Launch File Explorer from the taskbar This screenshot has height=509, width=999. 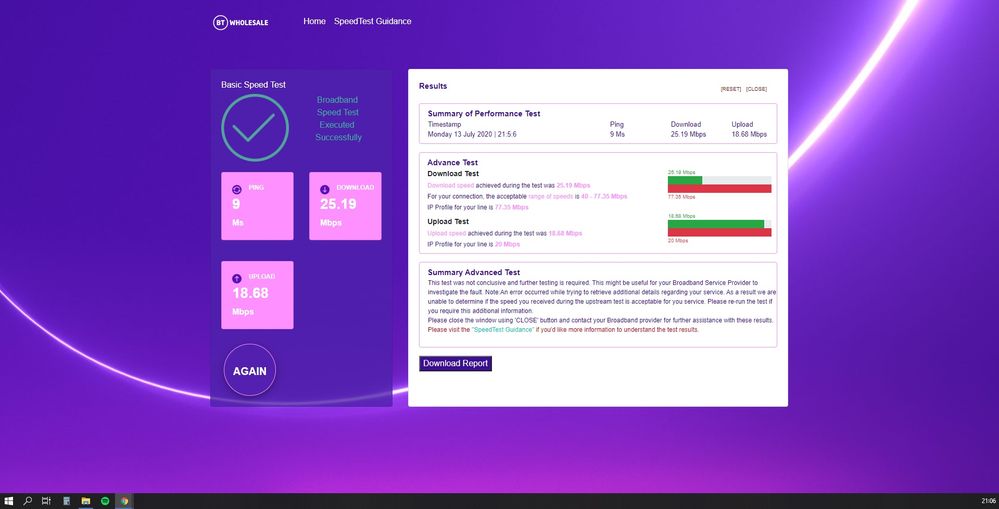click(86, 500)
